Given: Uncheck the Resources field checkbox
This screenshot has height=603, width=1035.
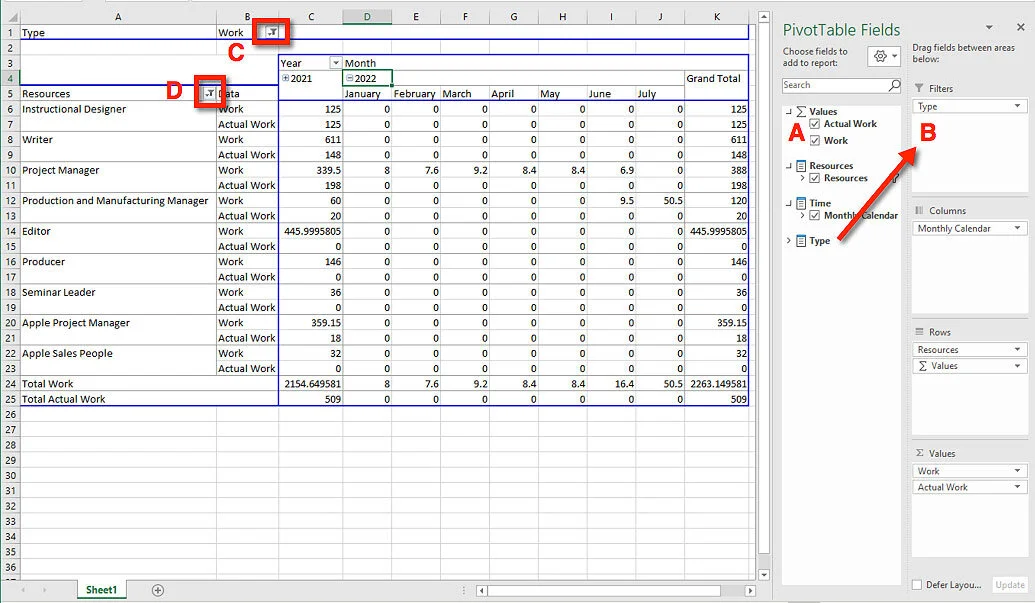Looking at the screenshot, I should coord(815,178).
